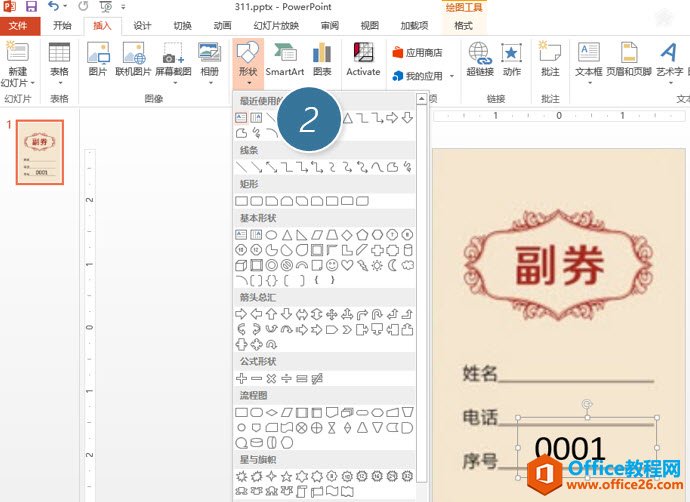
Task: Open the 应用商店 (Store) button
Action: (x=418, y=52)
